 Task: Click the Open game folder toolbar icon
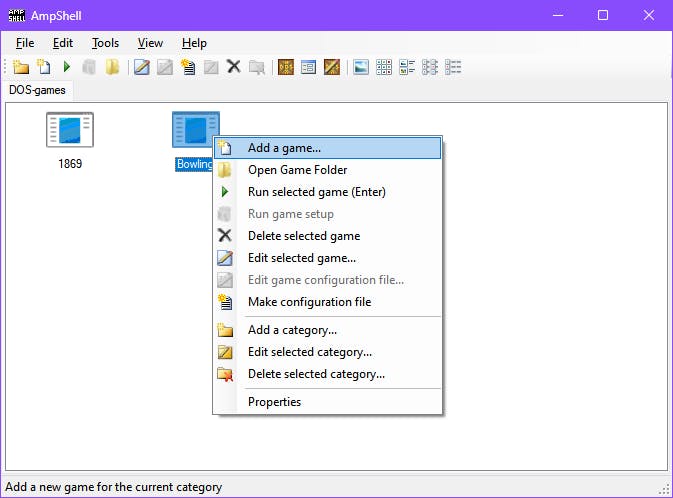click(112, 67)
